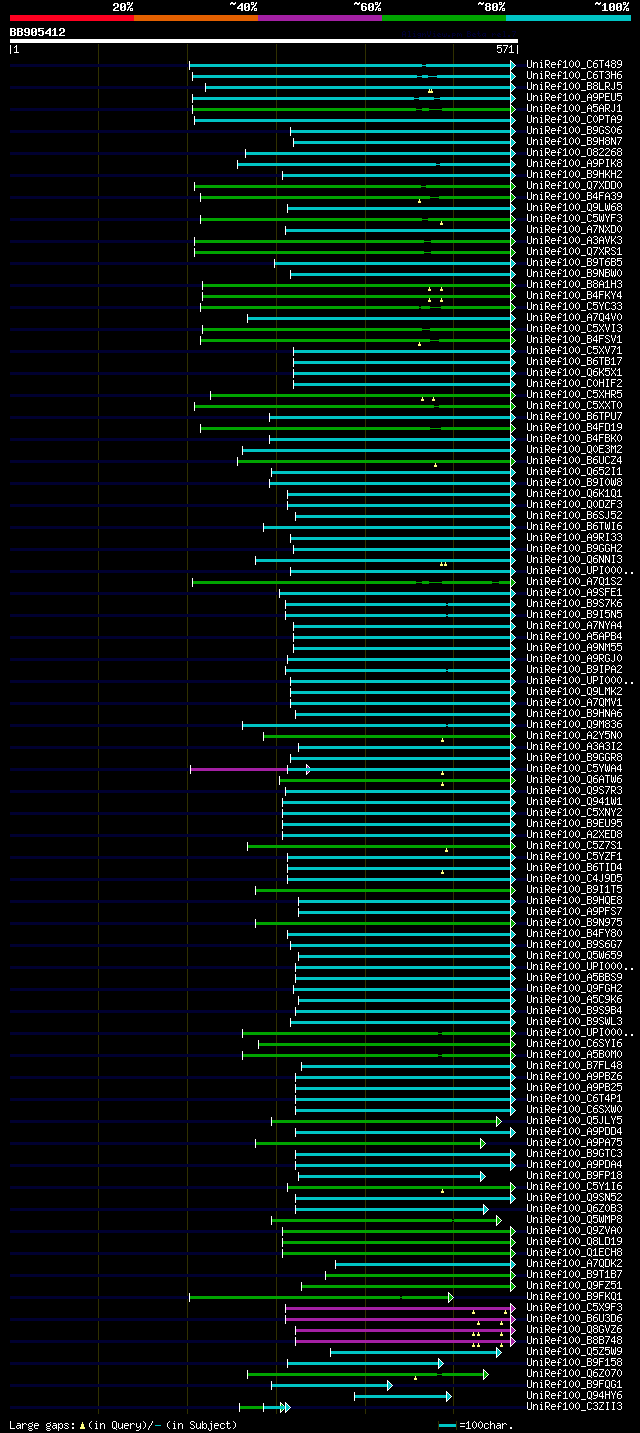Image resolution: width=640 pixels, height=1433 pixels.
Task: Select hit label UniRef100_B9FP18
Action: click(x=574, y=1176)
